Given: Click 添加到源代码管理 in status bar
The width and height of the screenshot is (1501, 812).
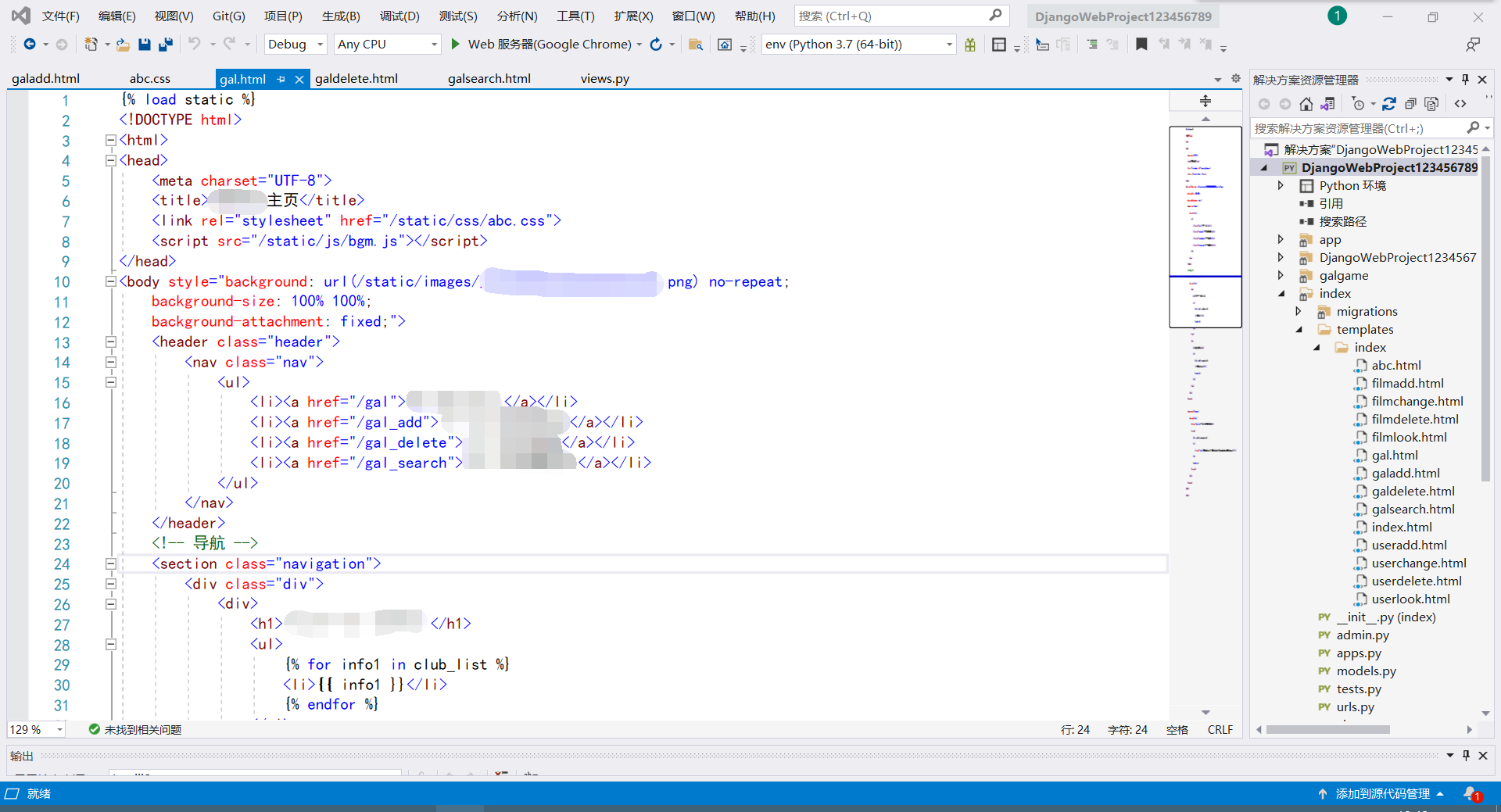Looking at the screenshot, I should 1382,794.
